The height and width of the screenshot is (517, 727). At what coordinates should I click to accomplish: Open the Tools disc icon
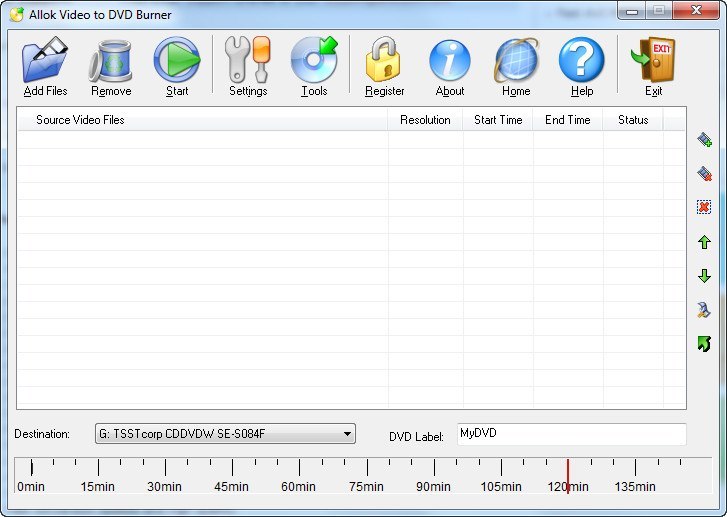(x=314, y=61)
